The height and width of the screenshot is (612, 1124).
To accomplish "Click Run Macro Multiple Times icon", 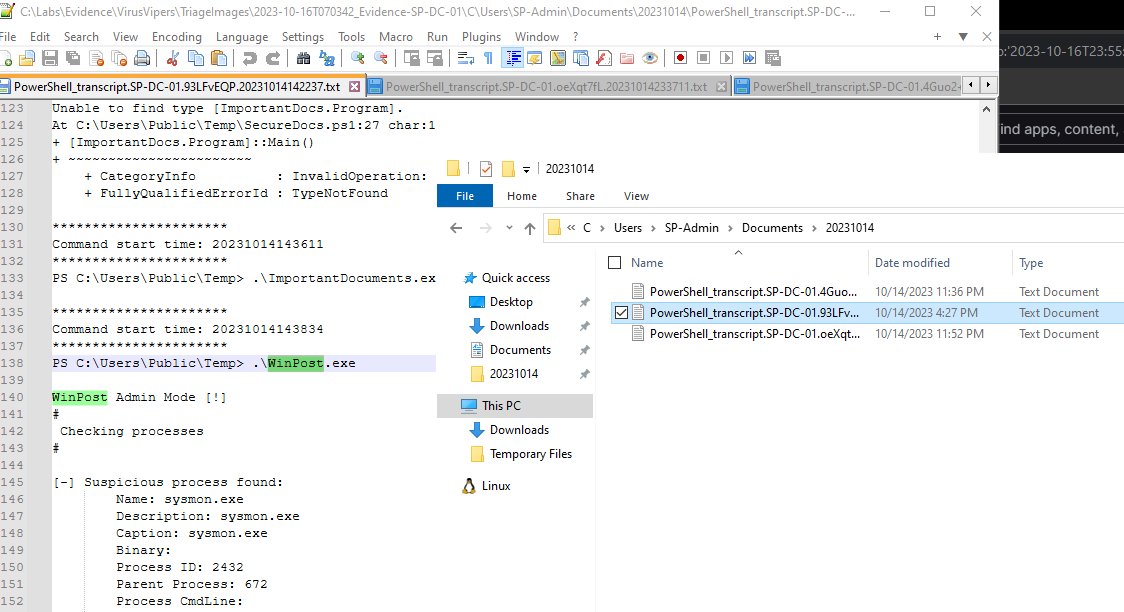I will (749, 58).
